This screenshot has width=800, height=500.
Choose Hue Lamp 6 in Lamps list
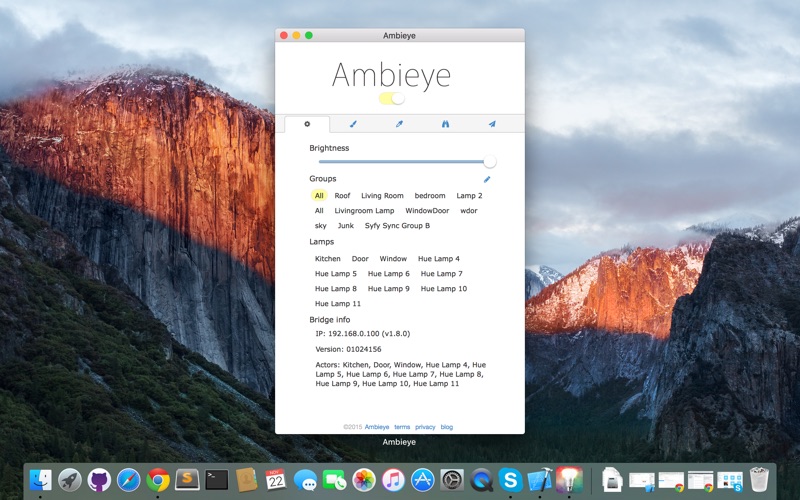(x=389, y=273)
